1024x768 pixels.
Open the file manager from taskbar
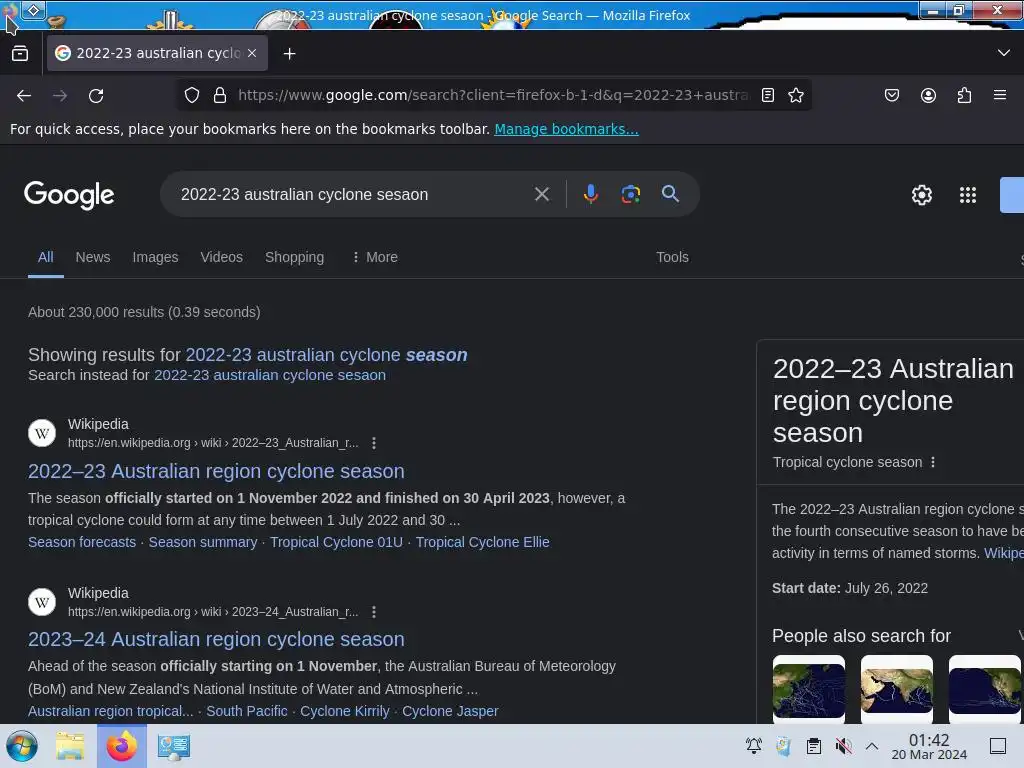tap(70, 746)
